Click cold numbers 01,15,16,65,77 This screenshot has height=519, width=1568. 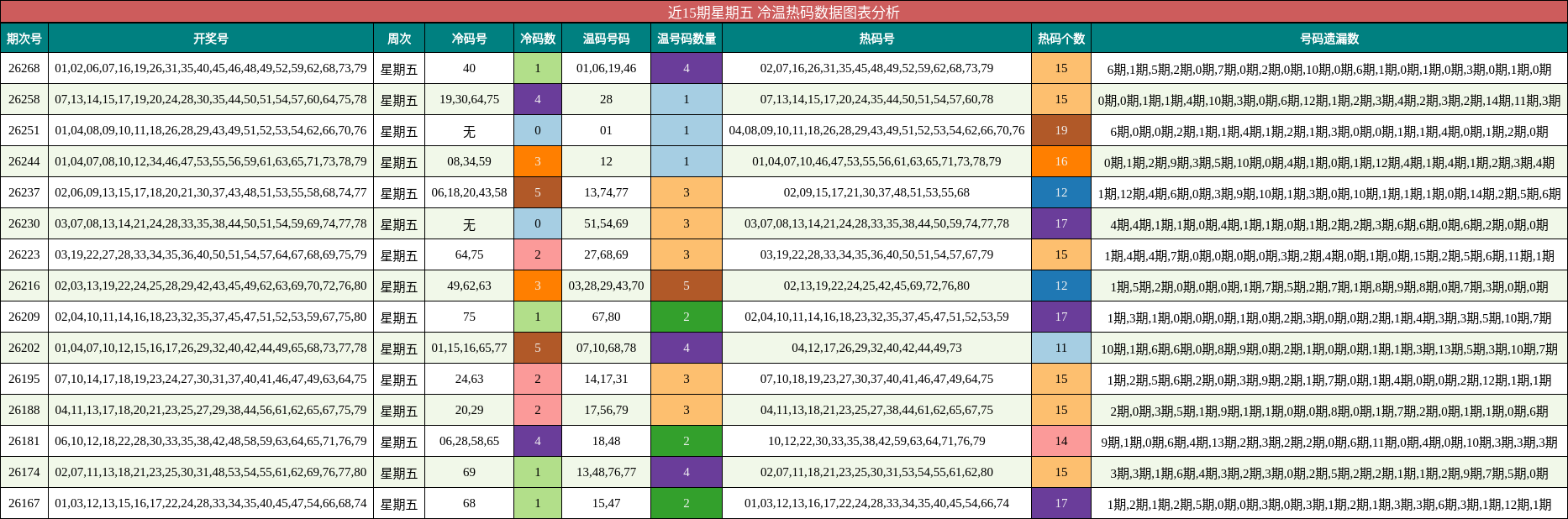(469, 348)
